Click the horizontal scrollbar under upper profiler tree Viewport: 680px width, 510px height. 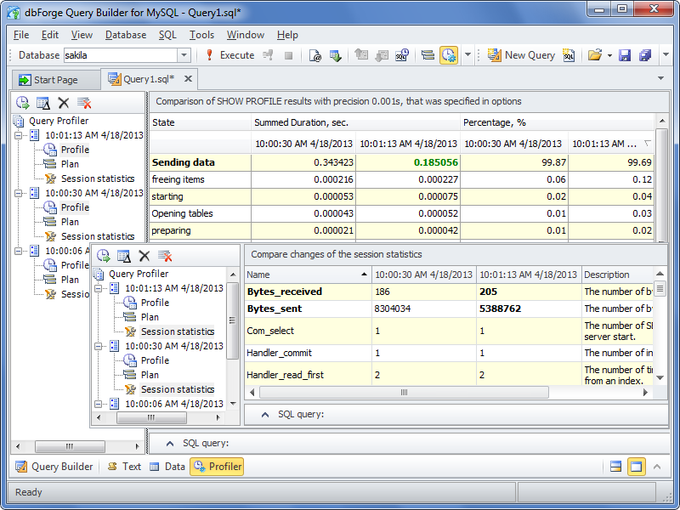[69, 446]
